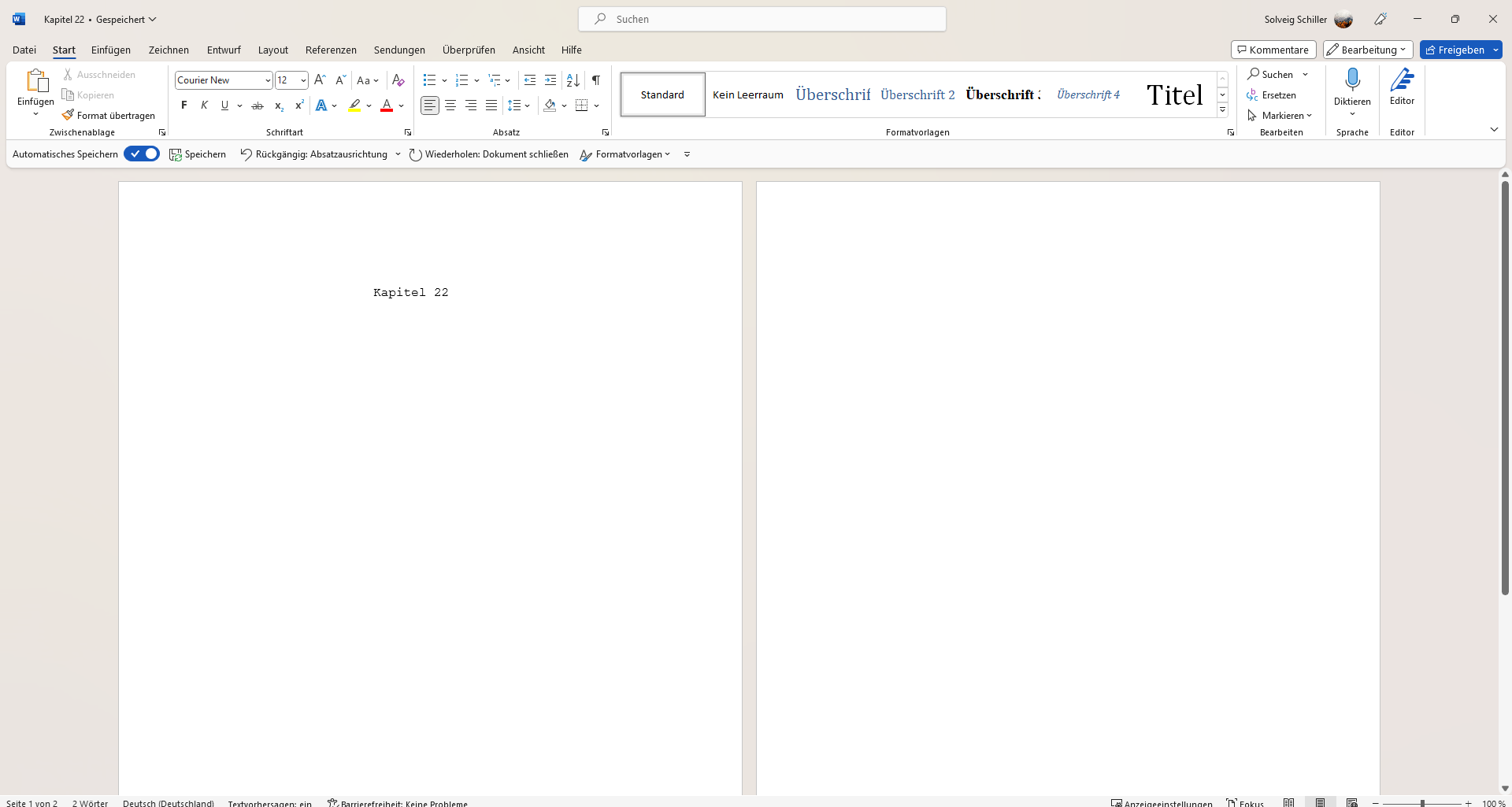Align text to the right
1512x807 pixels.
point(471,106)
